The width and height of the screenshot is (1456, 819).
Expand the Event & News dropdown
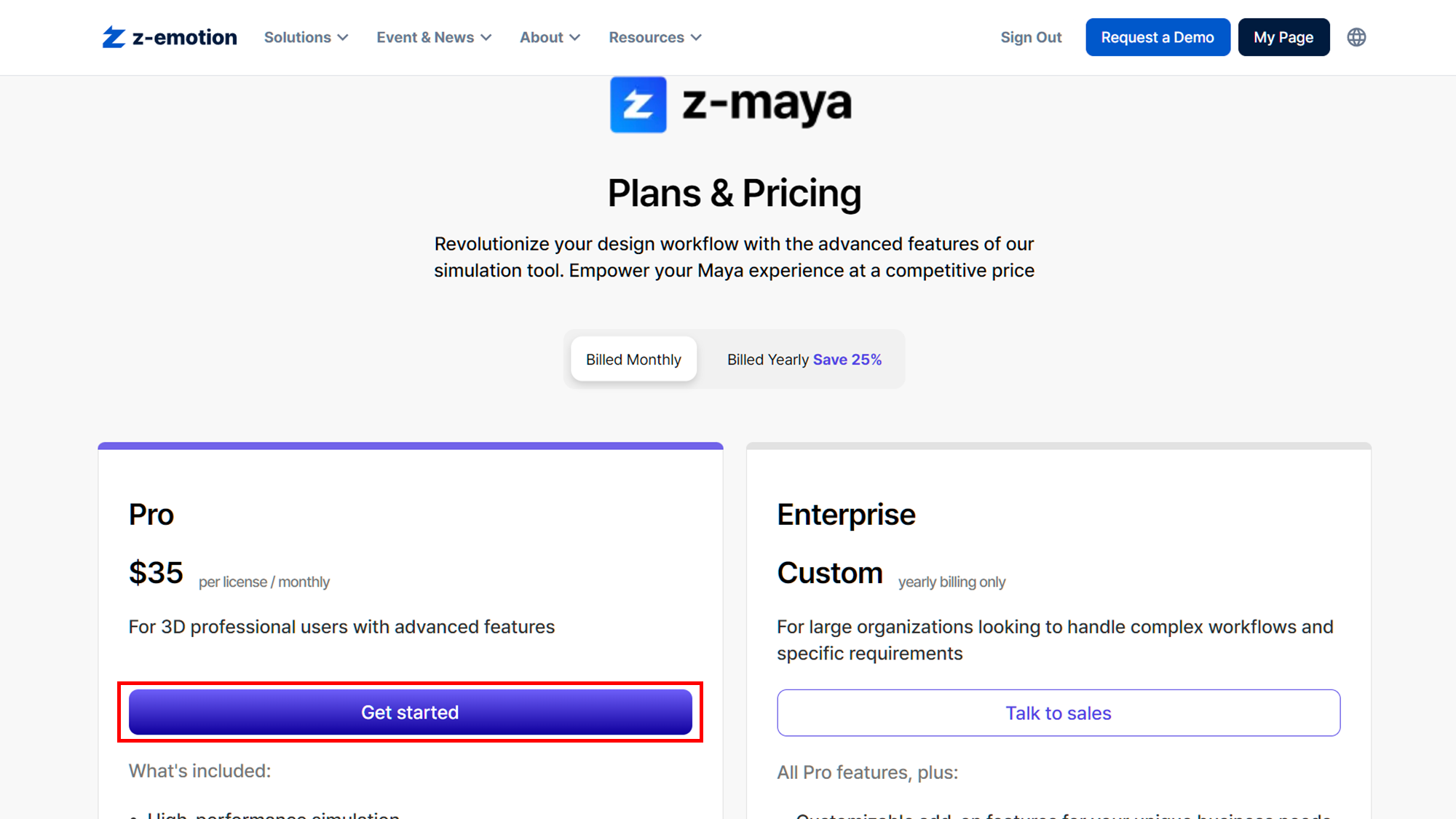pyautogui.click(x=434, y=37)
